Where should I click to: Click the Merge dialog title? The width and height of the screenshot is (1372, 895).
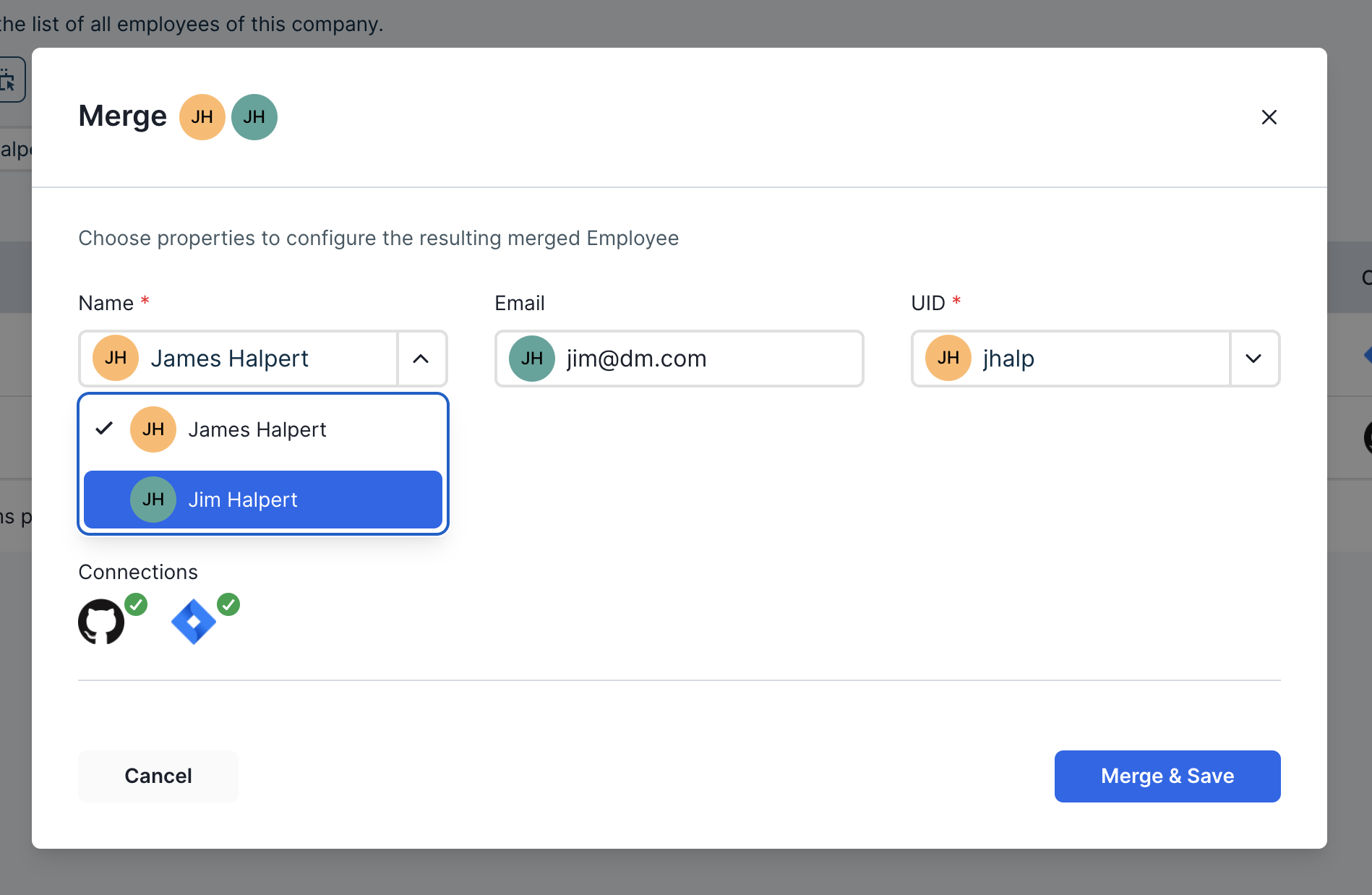[123, 116]
